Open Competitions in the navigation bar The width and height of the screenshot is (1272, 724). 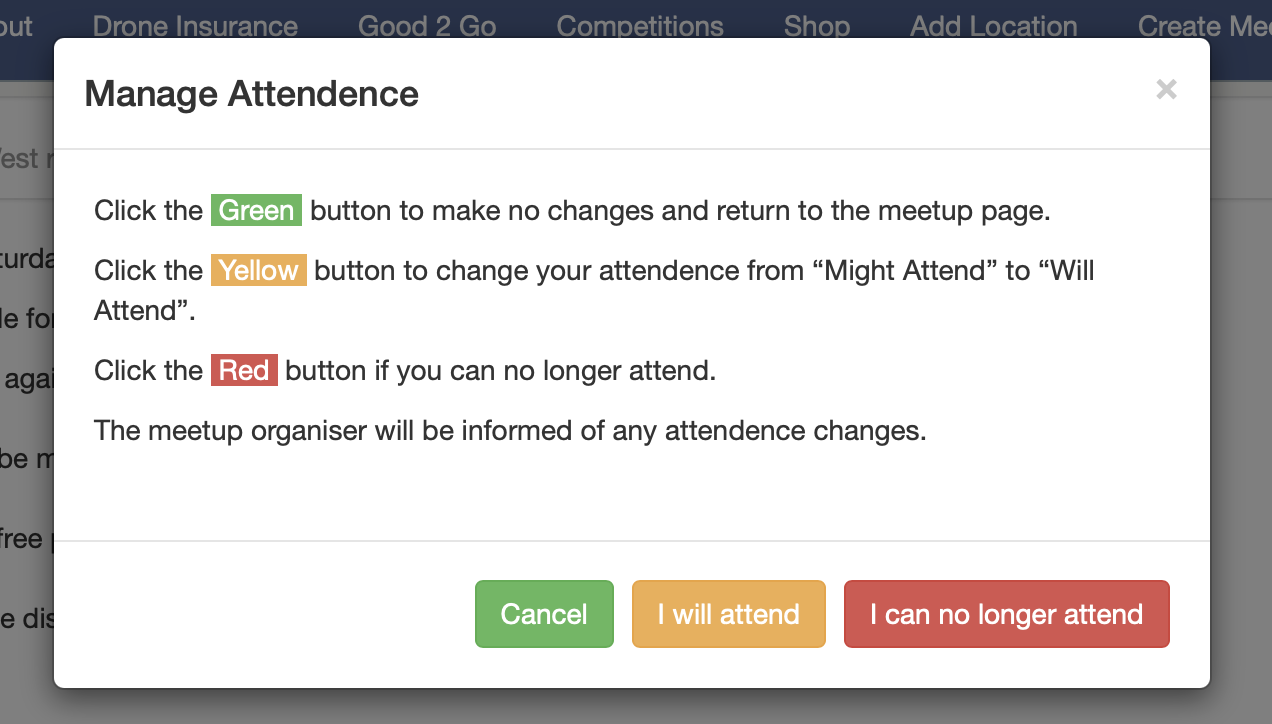(x=640, y=26)
